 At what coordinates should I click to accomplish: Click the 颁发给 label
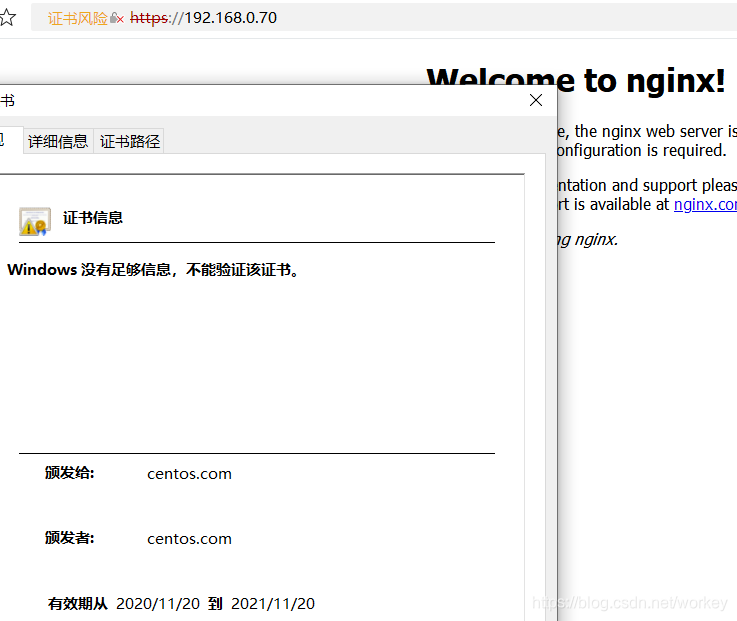click(x=70, y=473)
